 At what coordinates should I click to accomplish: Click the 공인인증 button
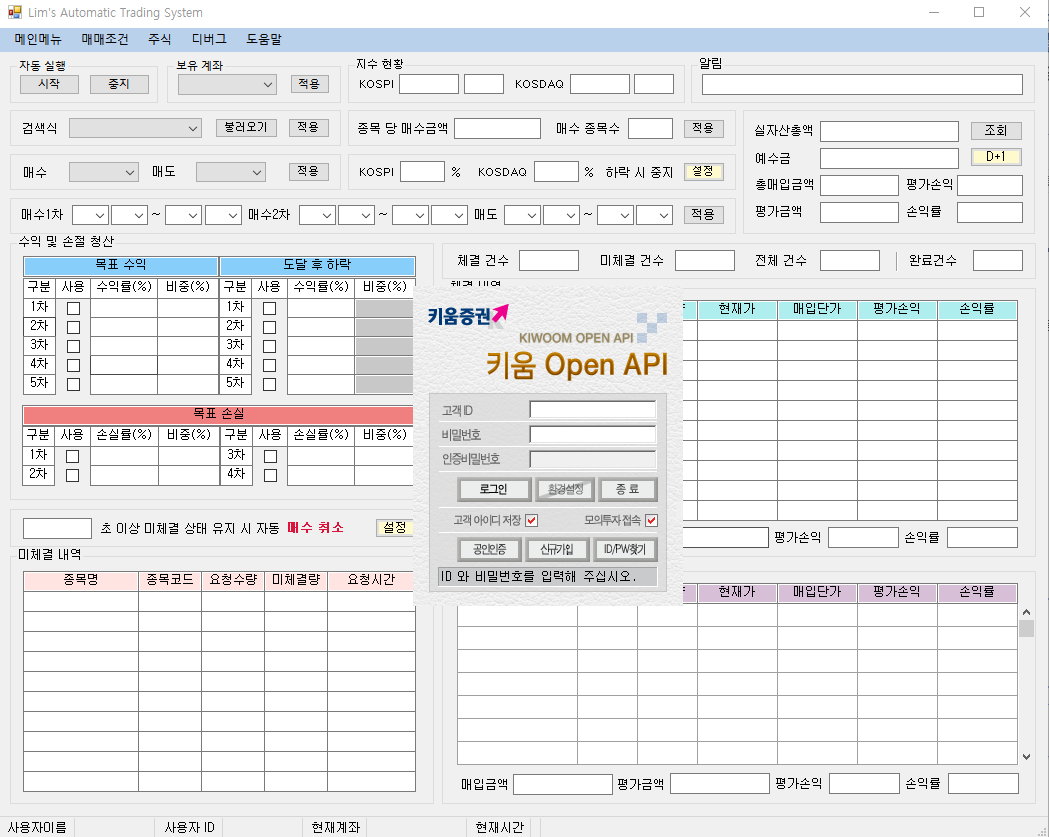(x=490, y=549)
